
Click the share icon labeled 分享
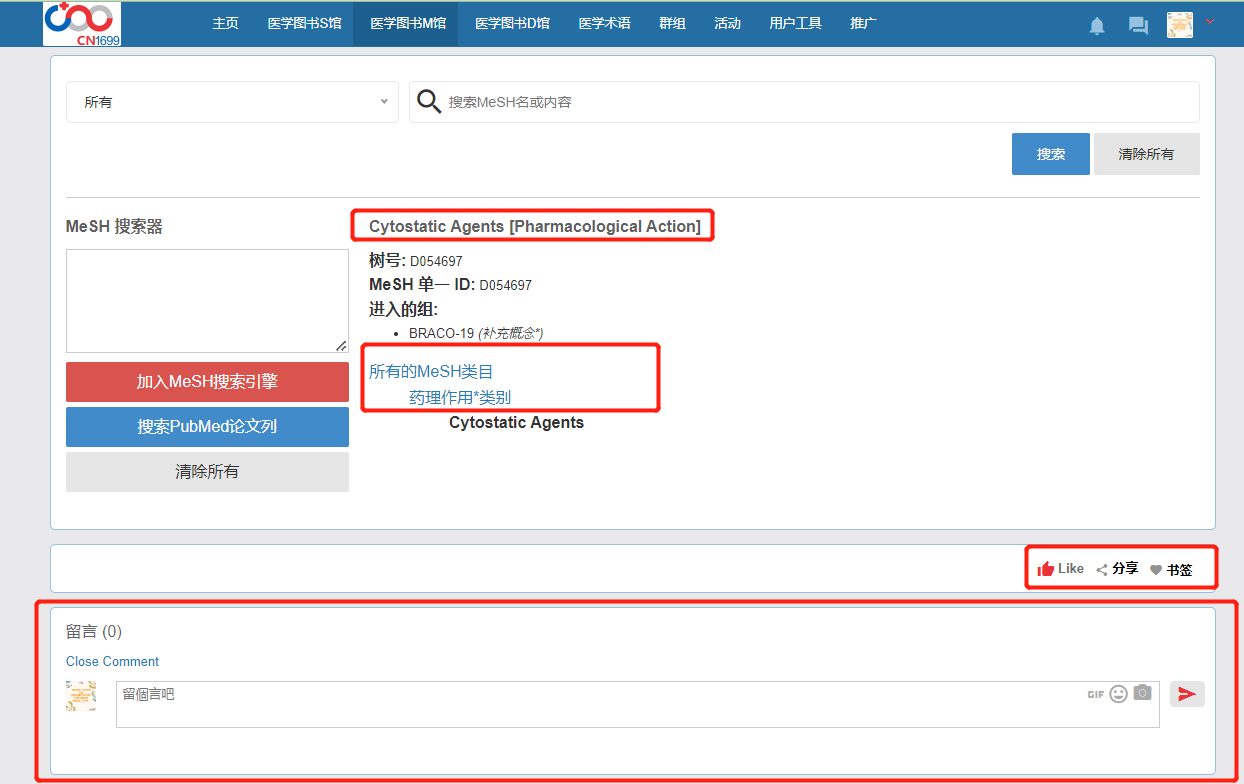pyautogui.click(x=1102, y=569)
